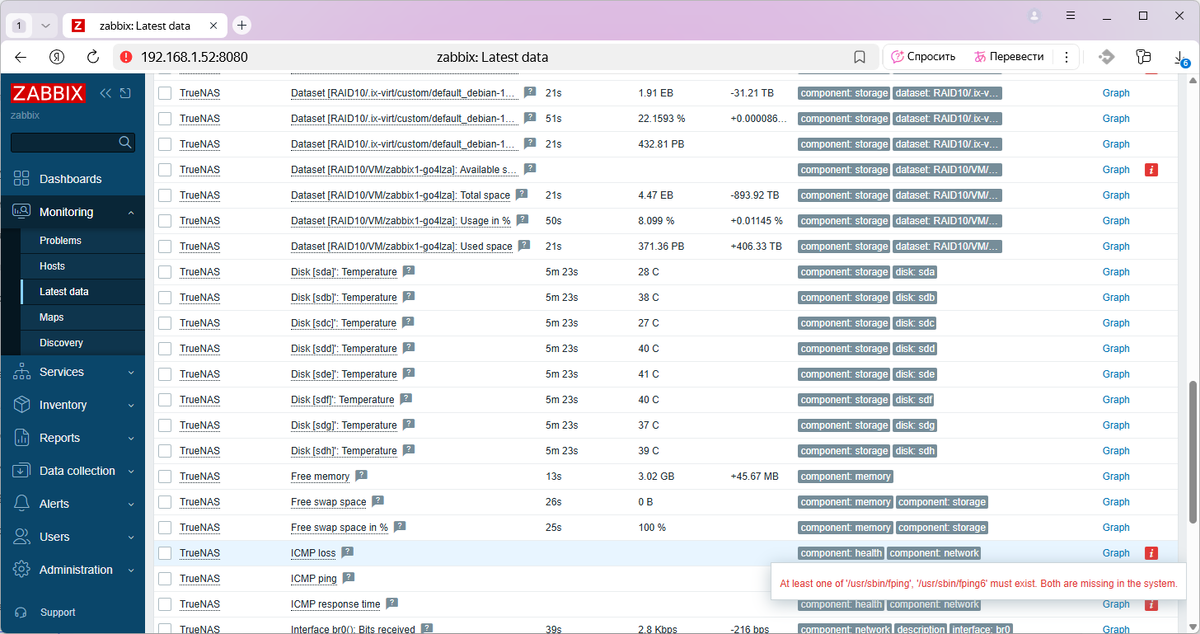Open help icon for Free swap space in %

coord(399,527)
